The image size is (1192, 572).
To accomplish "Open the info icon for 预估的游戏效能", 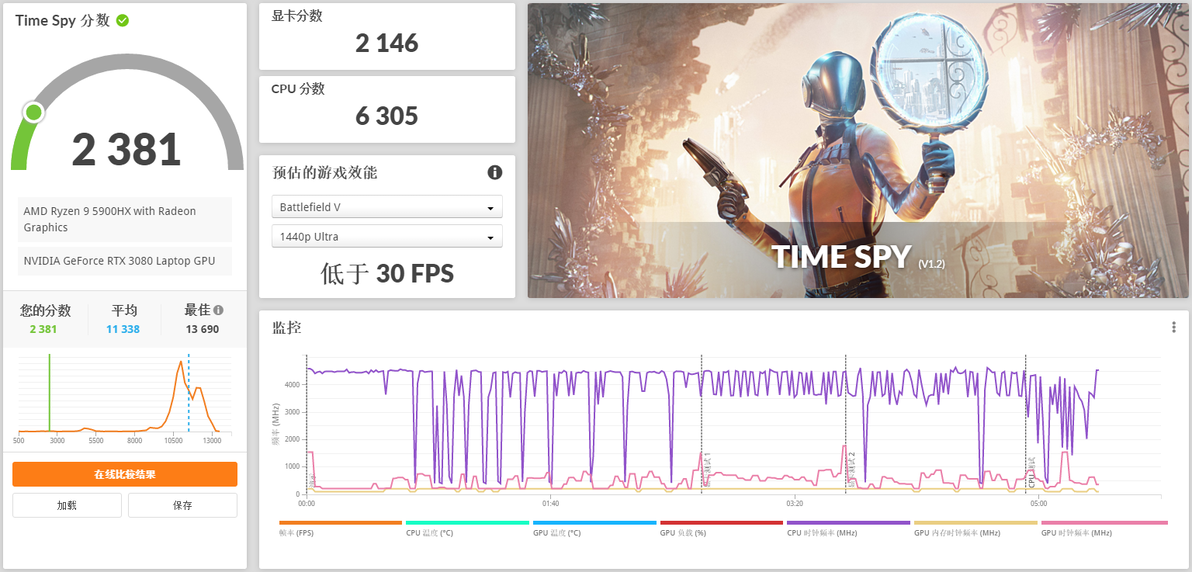I will (x=495, y=173).
